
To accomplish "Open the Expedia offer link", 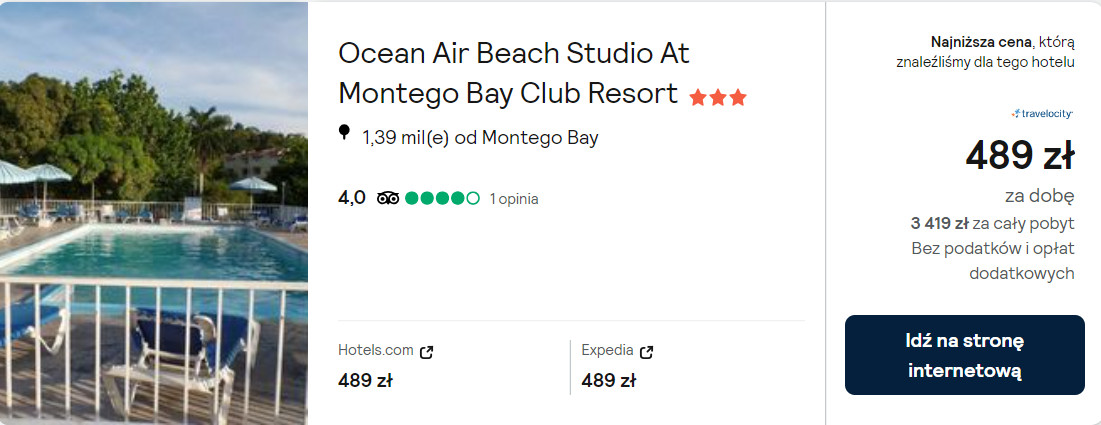I will coord(607,350).
